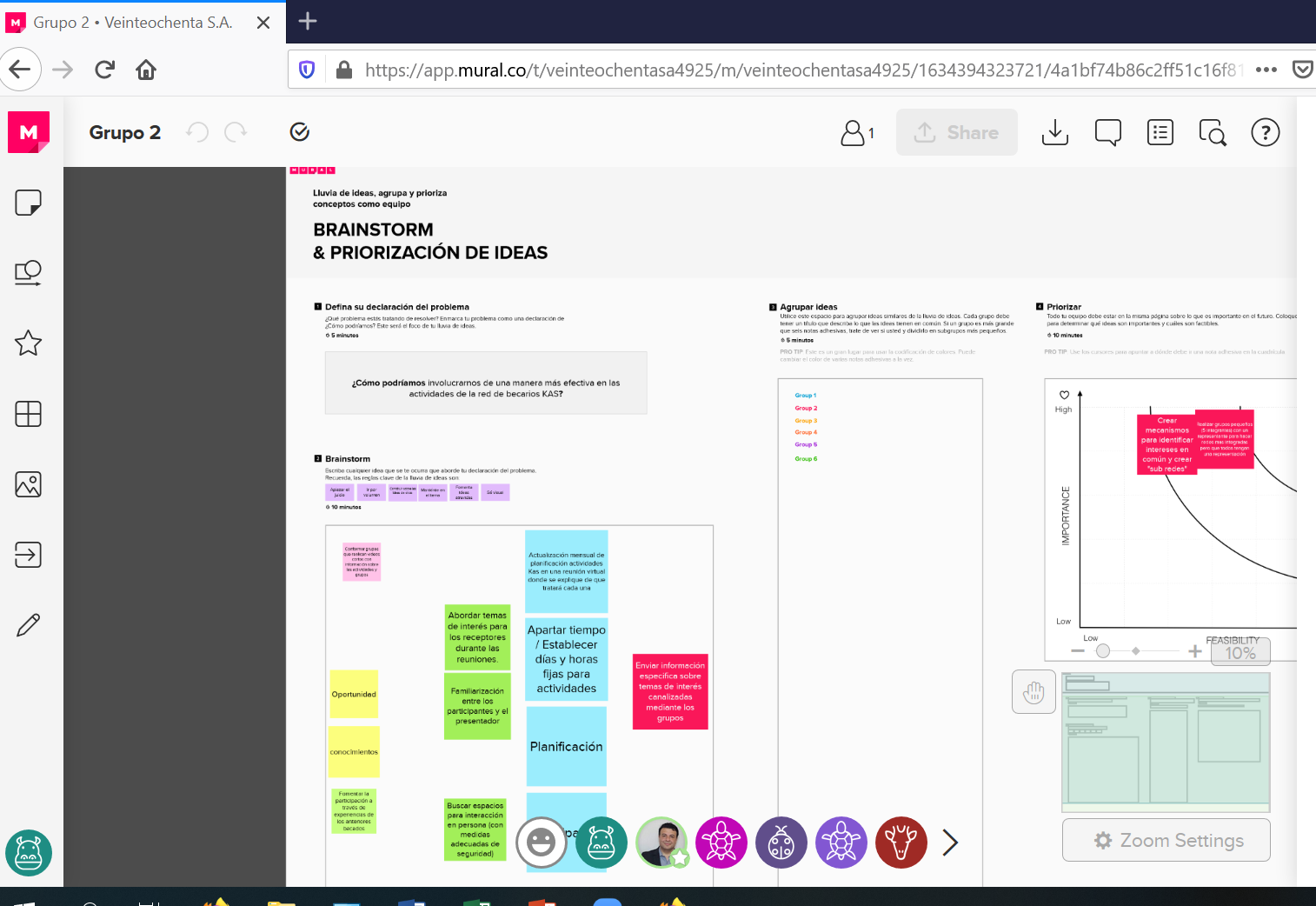
Task: Select the green 'Familiarización entre los participantes' note
Action: point(477,706)
